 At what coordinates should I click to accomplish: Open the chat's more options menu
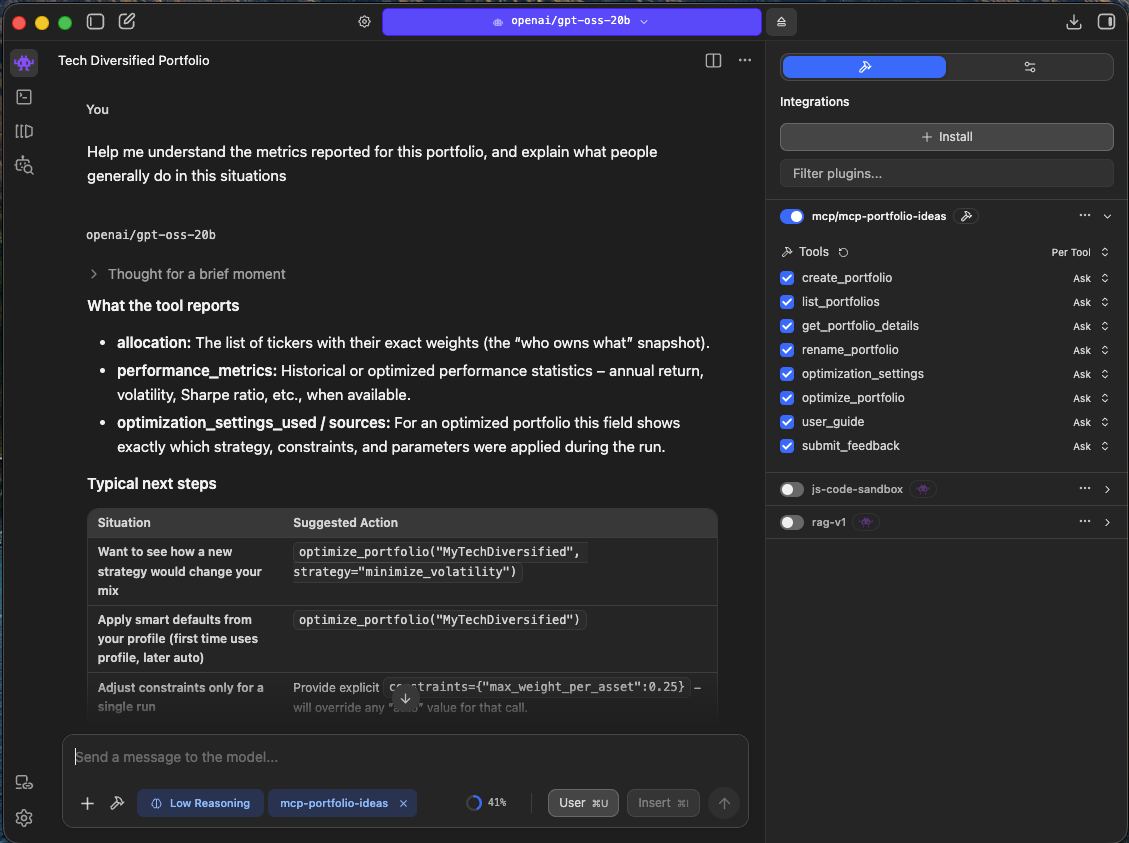click(745, 60)
